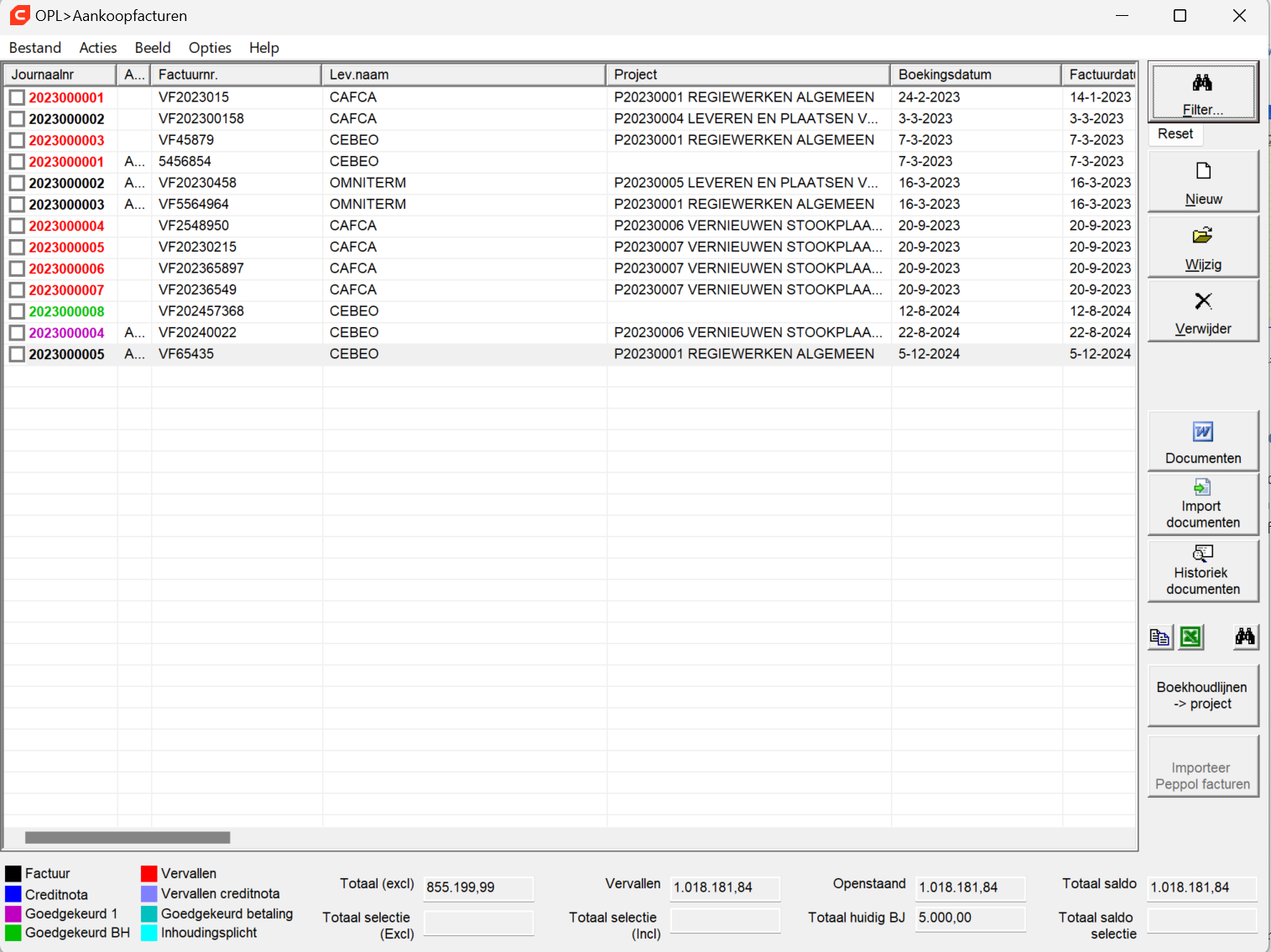The width and height of the screenshot is (1271, 952).
Task: Tick checkbox for invoice VF202300158
Action: tap(17, 119)
